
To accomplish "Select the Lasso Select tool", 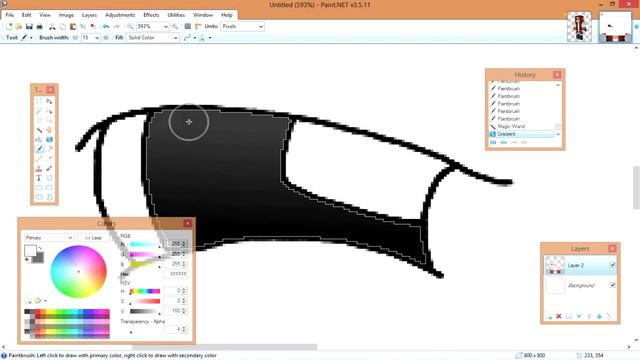I will pos(39,111).
